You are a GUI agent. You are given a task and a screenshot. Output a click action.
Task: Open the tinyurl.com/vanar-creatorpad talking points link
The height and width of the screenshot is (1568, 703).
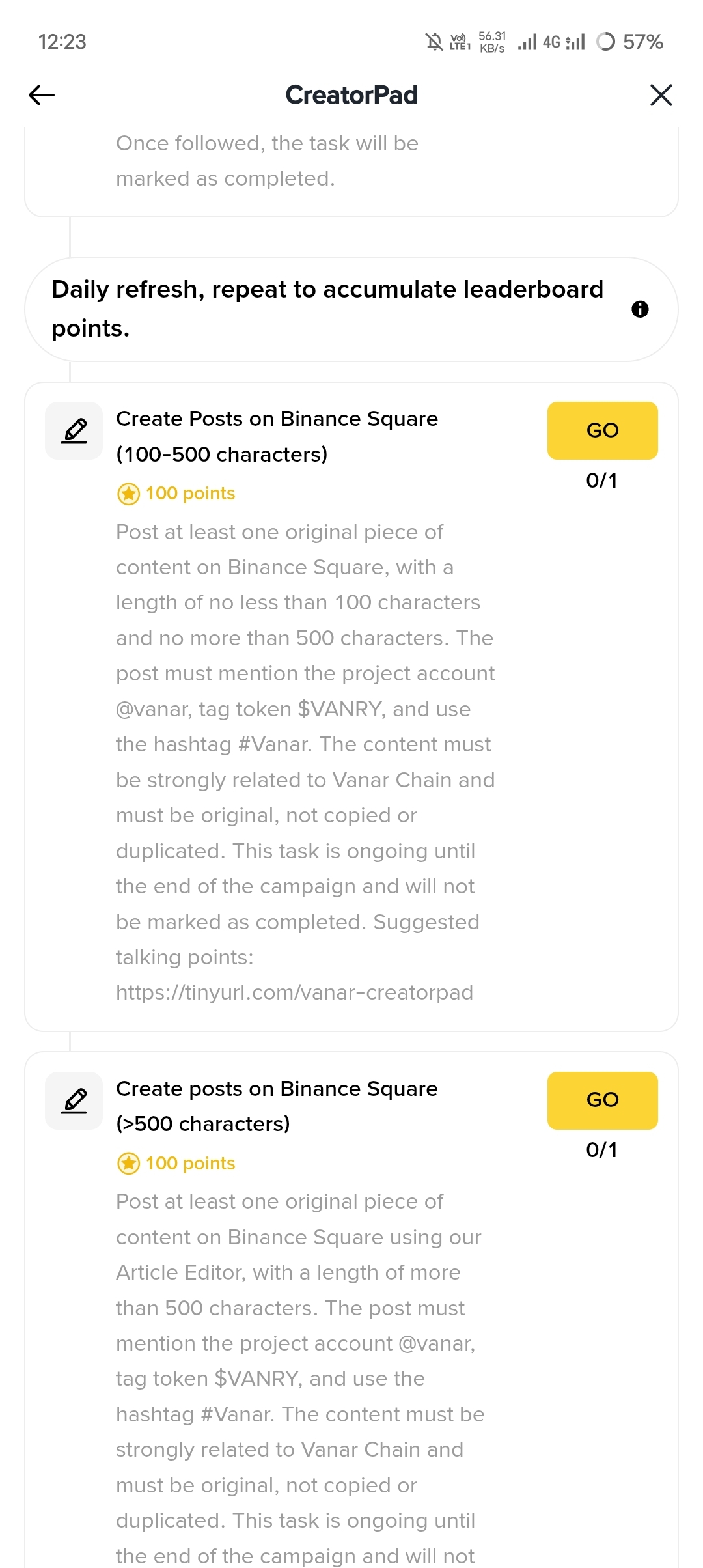click(294, 993)
